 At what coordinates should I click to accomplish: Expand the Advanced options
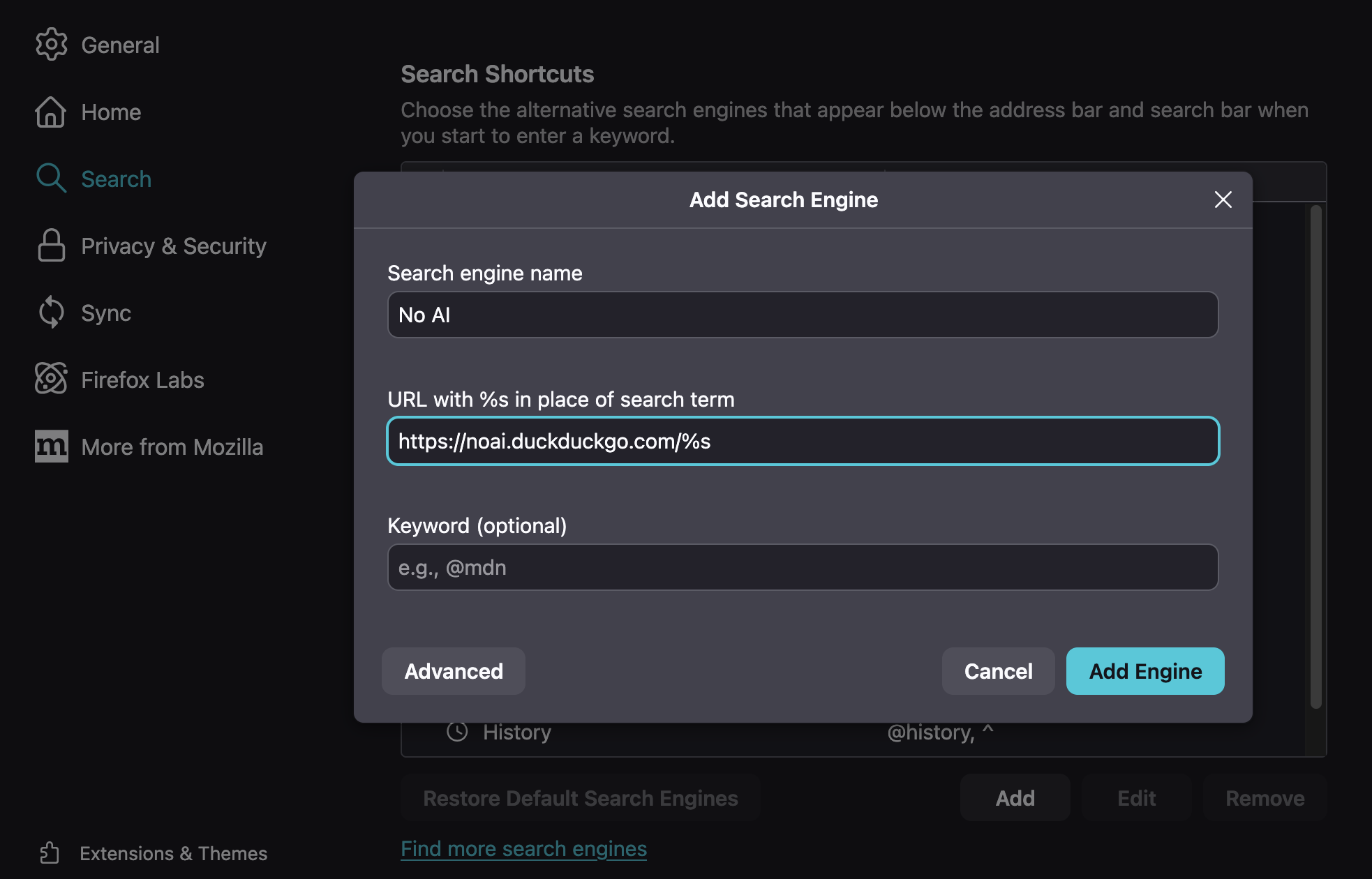(x=454, y=671)
